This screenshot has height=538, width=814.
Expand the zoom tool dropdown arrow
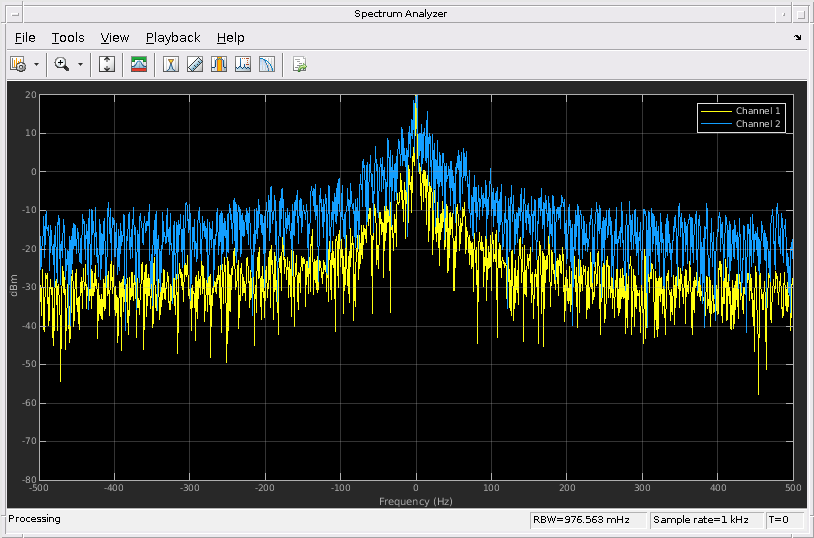(81, 64)
